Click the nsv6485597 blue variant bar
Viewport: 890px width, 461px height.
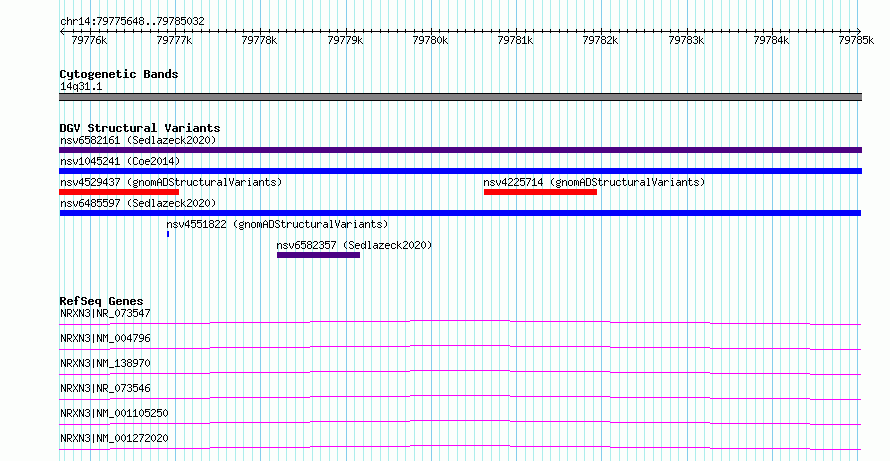(x=460, y=213)
